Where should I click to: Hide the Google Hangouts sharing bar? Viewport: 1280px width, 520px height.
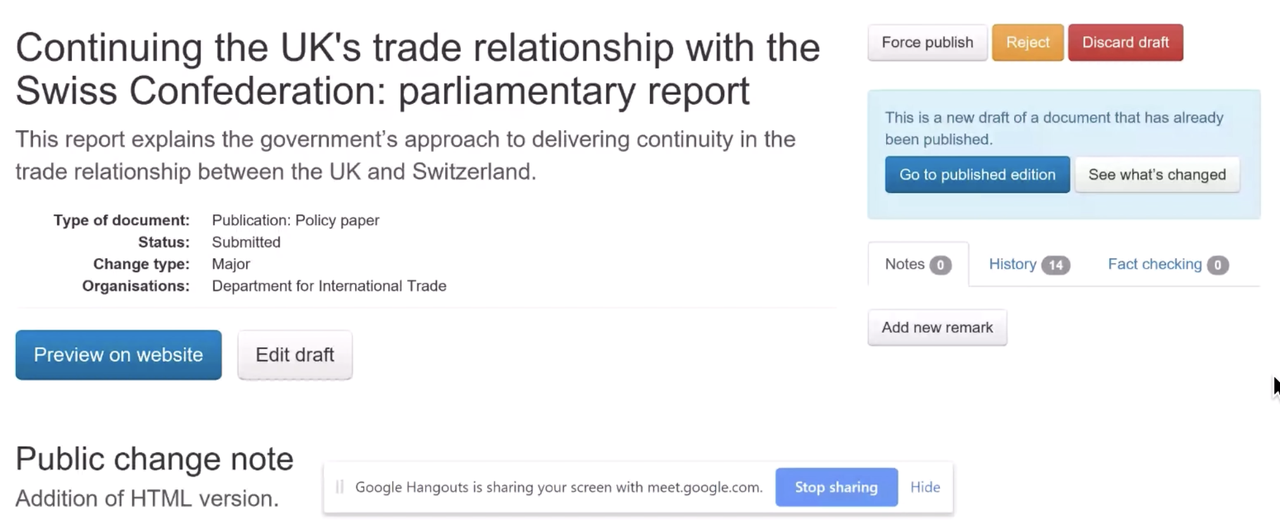click(925, 487)
